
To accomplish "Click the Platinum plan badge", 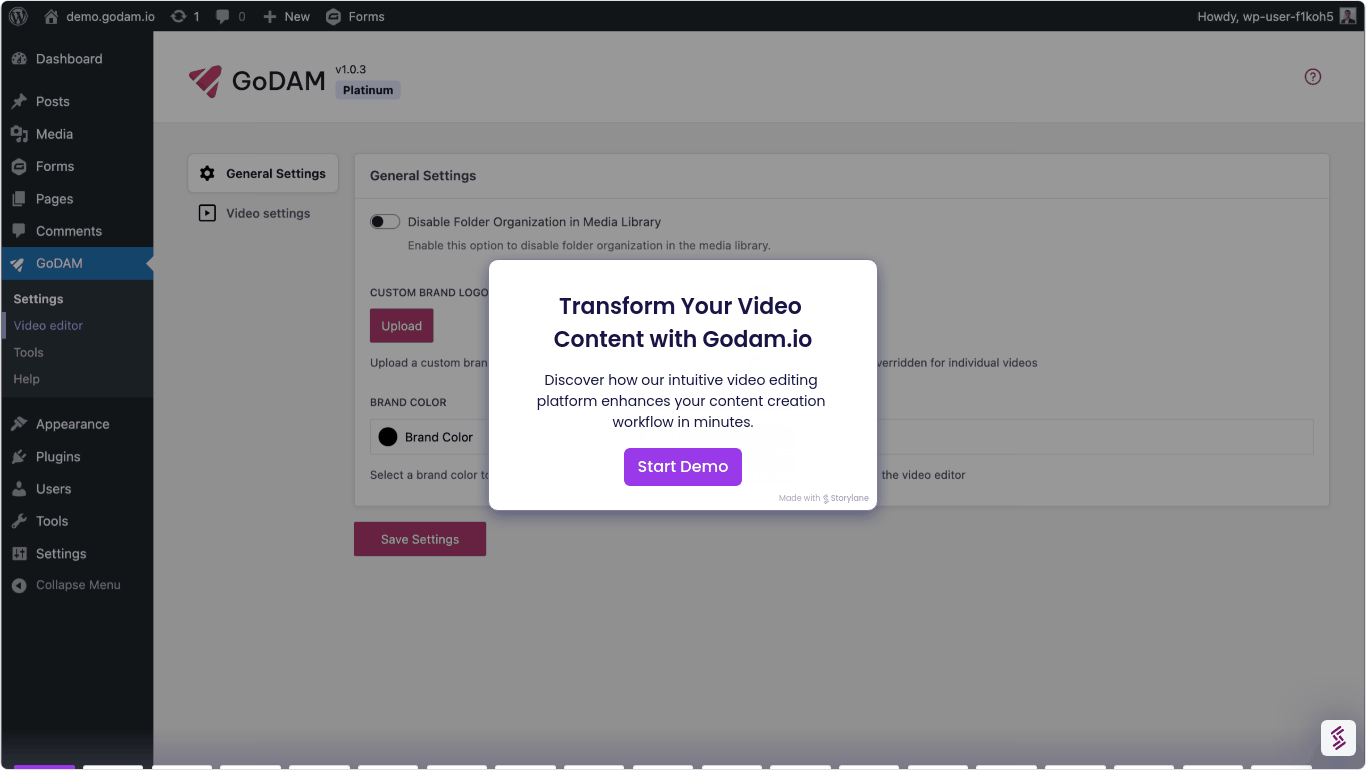I will pos(368,90).
